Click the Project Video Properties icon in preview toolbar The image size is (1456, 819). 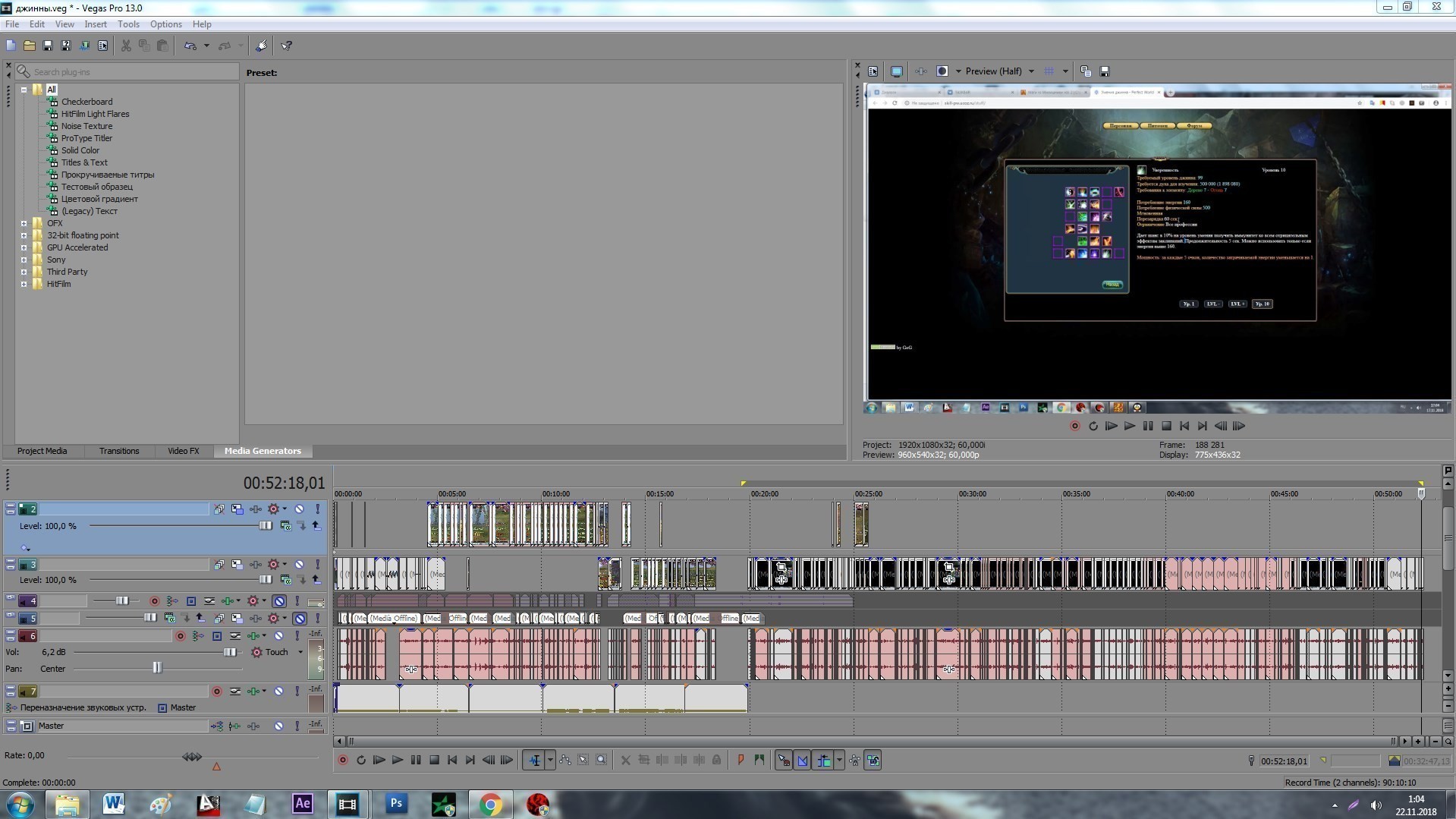tap(873, 71)
